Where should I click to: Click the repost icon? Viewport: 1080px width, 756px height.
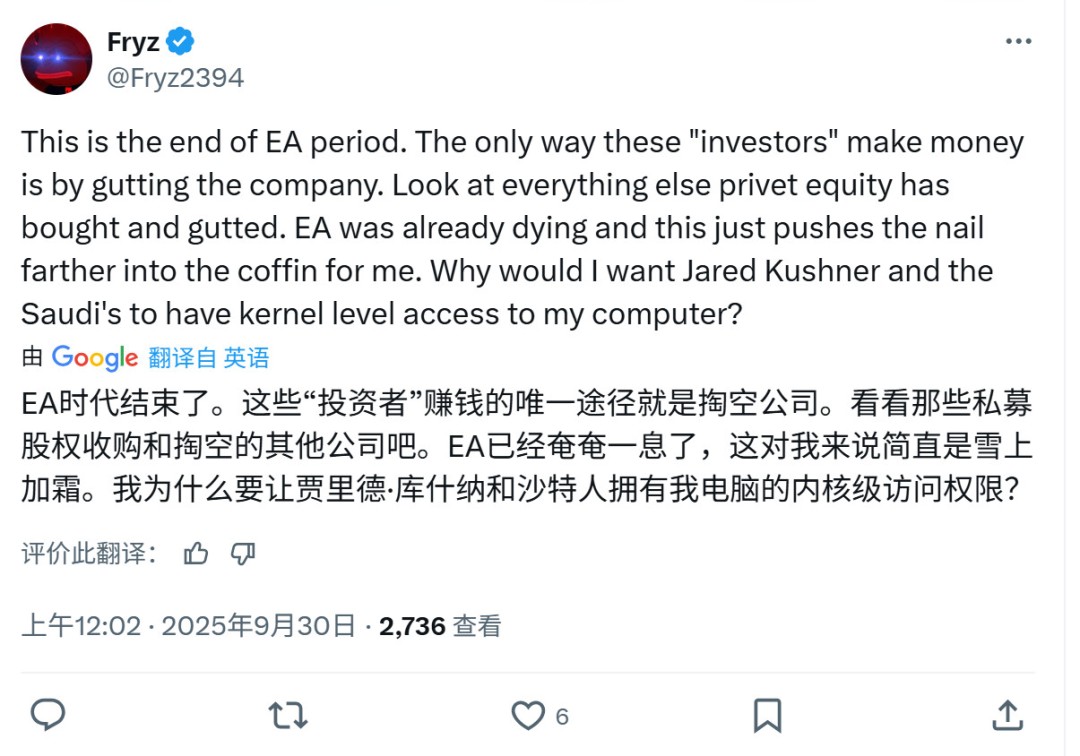pyautogui.click(x=287, y=716)
